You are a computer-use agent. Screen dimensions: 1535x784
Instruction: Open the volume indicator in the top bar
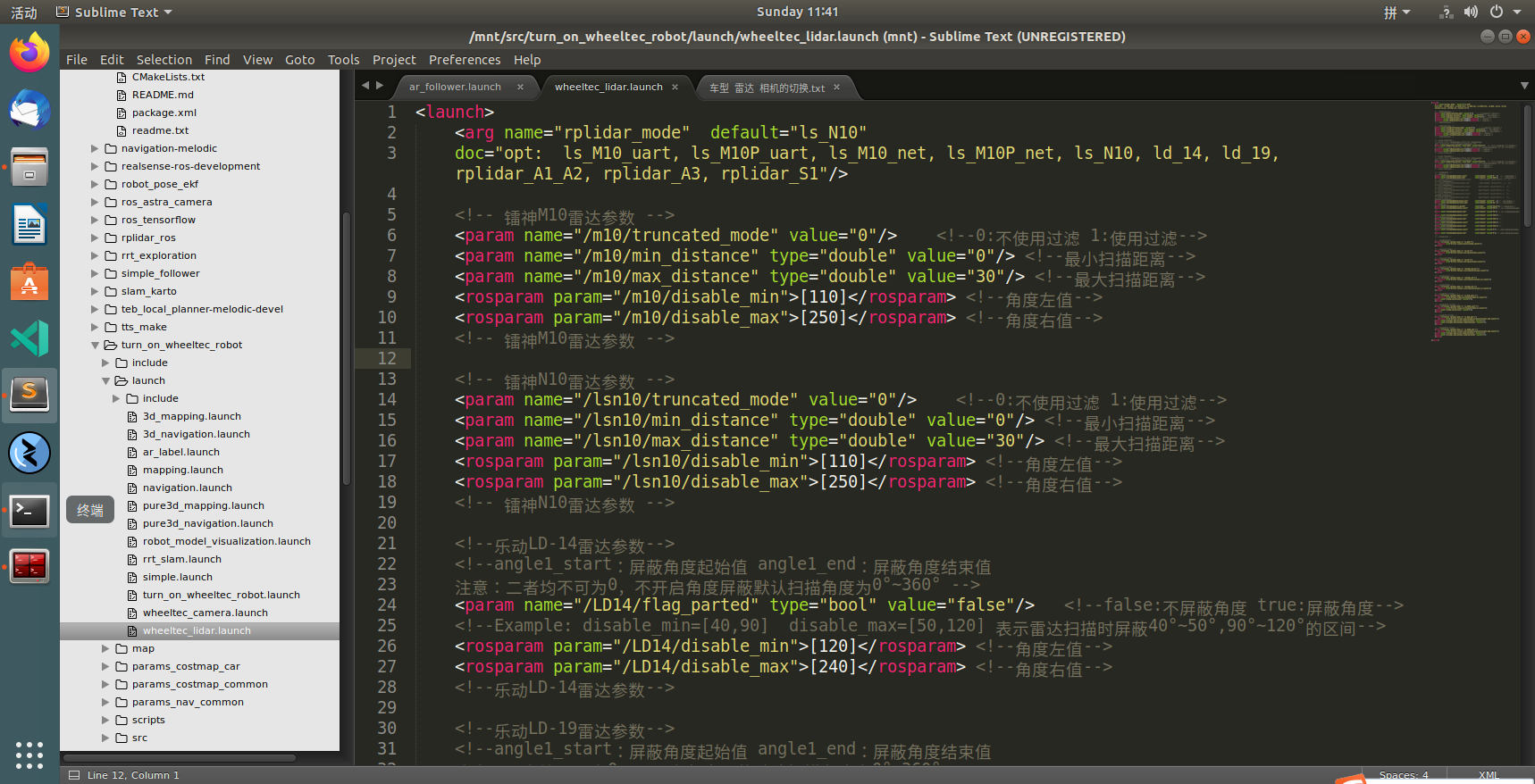click(x=1471, y=12)
